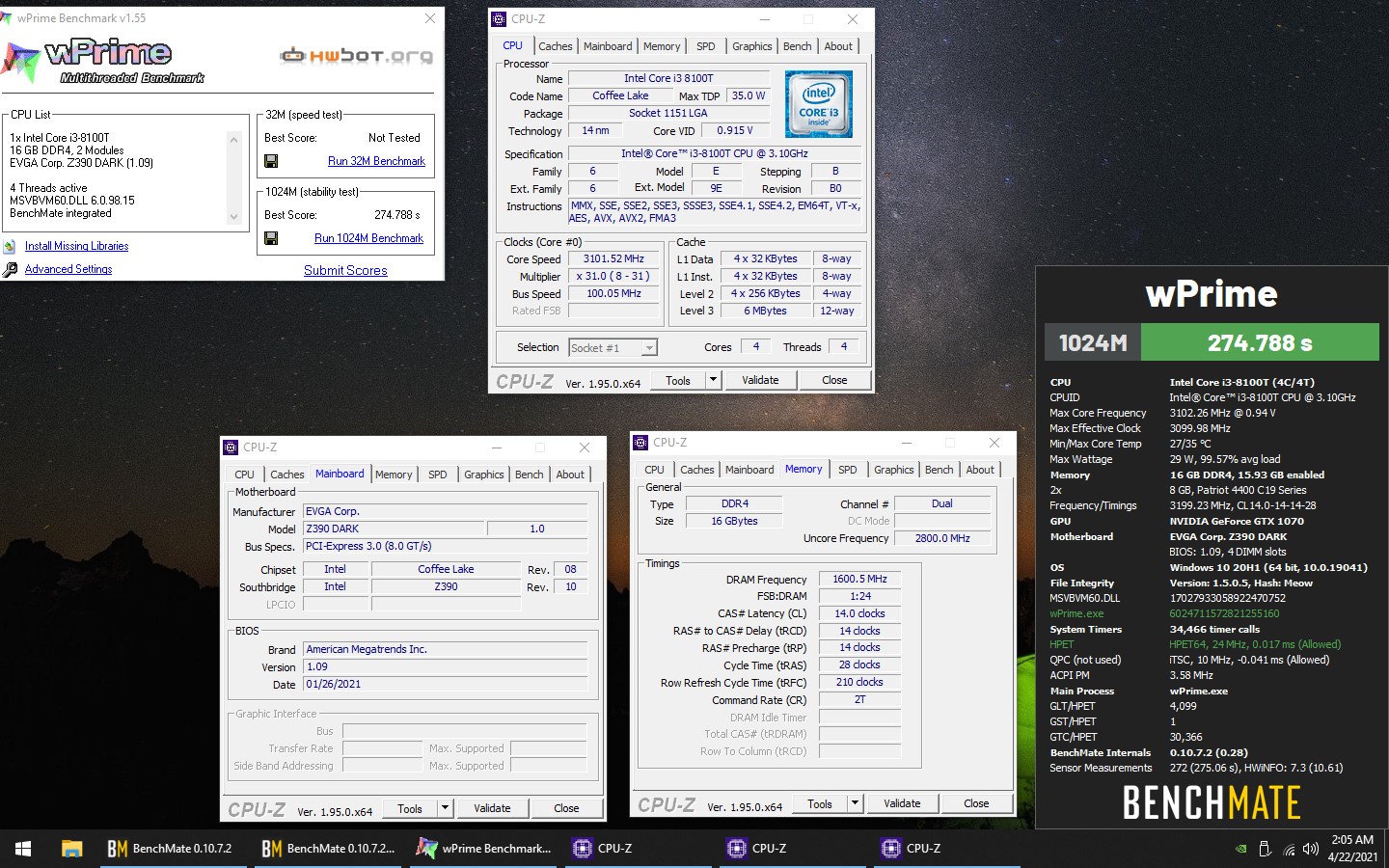
Task: Click the DRAM Frequency 1600.5 MHz value
Action: click(x=859, y=579)
